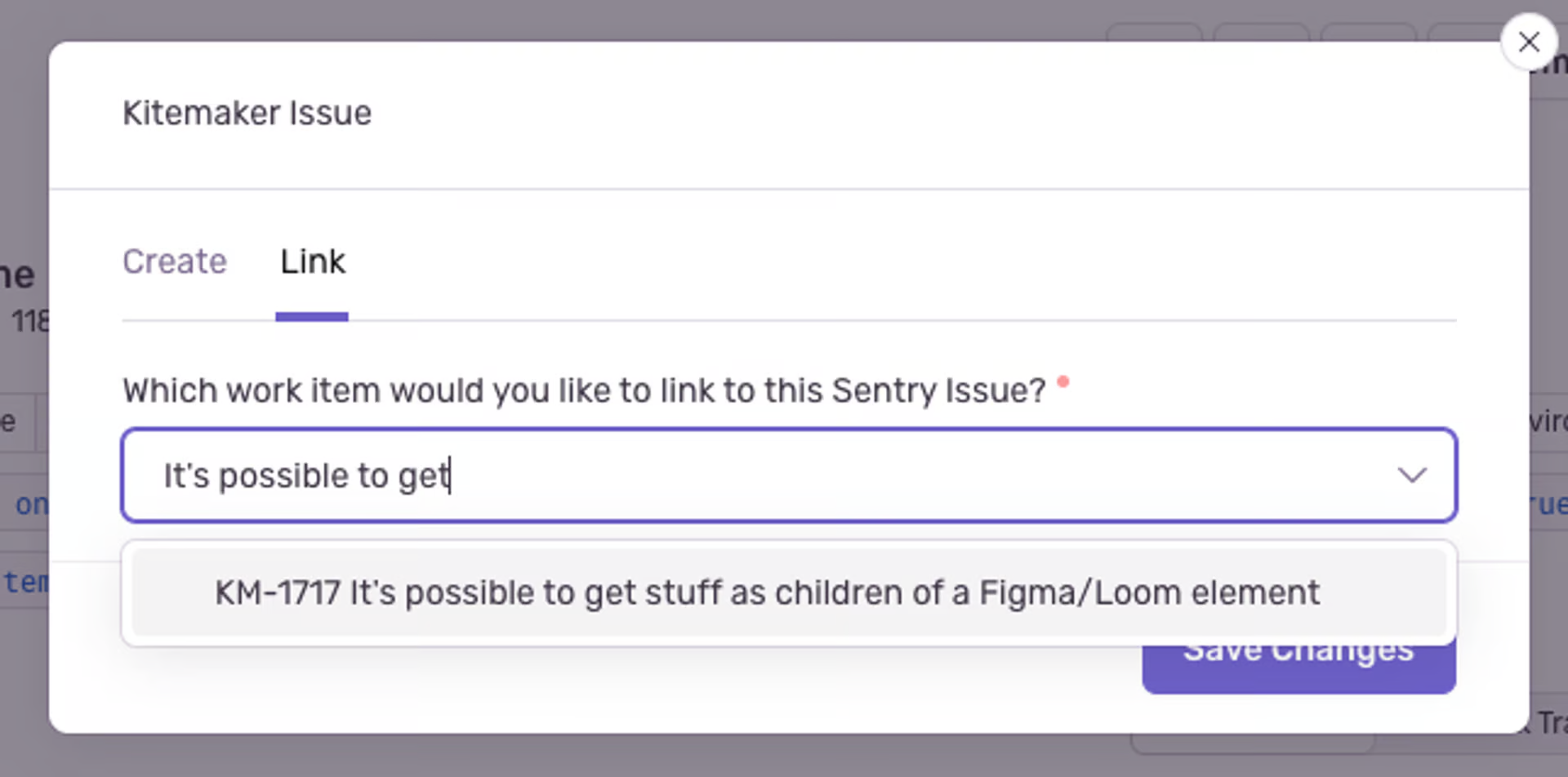
Task: Click the blue 'on' text behind dialog
Action: [30, 504]
